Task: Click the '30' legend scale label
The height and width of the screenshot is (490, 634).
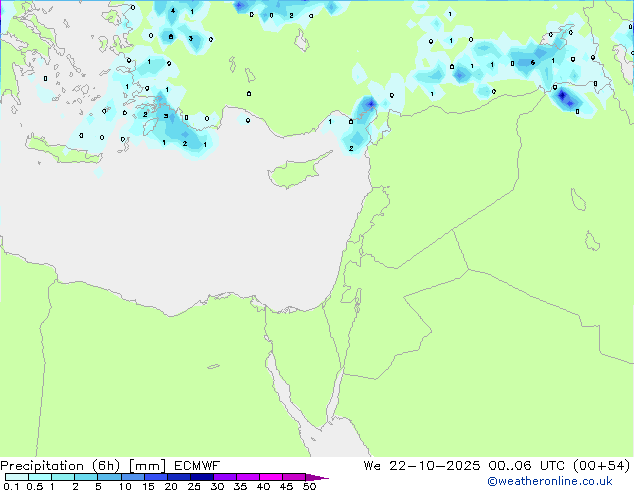Action: click(217, 486)
